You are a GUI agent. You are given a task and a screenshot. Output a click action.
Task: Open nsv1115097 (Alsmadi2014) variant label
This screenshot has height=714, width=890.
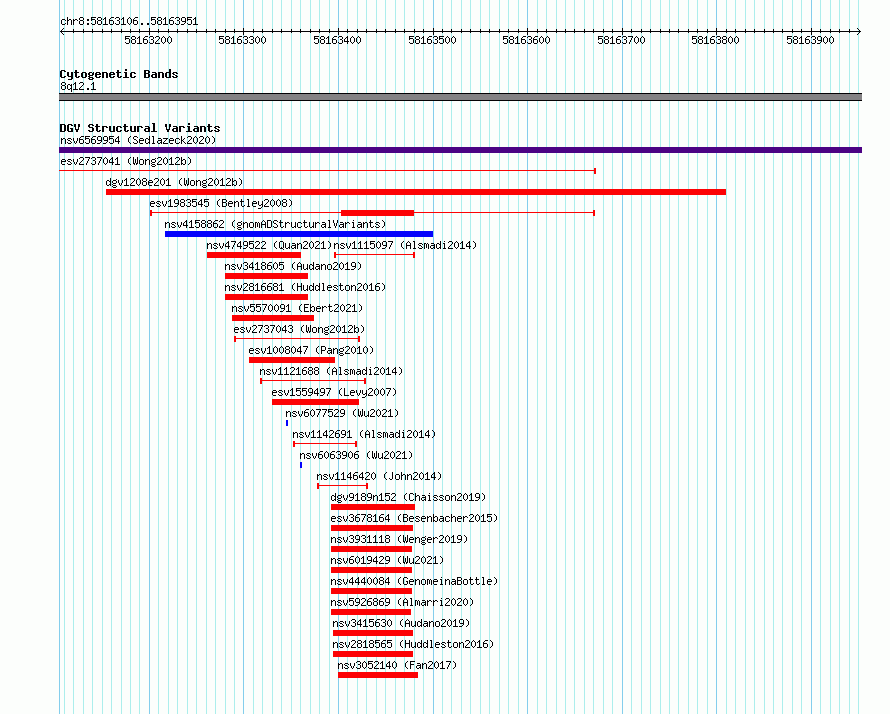point(405,245)
